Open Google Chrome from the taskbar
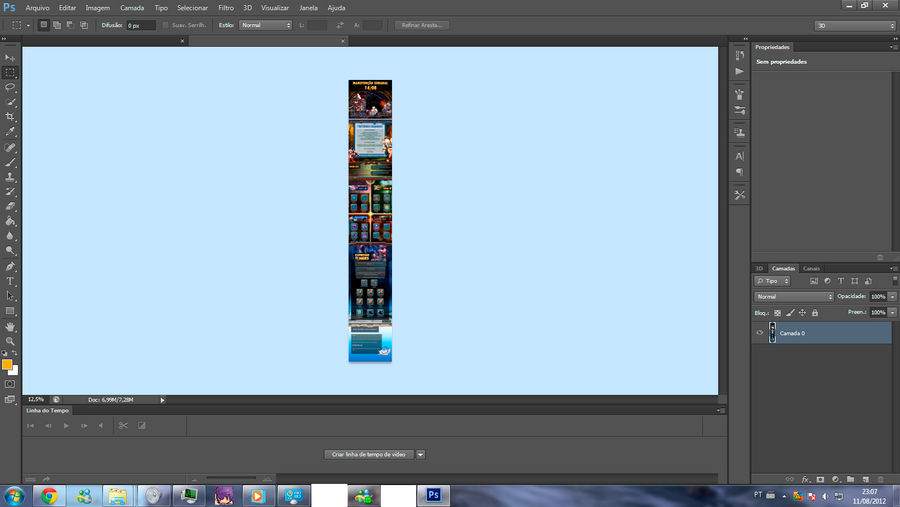 click(x=49, y=496)
